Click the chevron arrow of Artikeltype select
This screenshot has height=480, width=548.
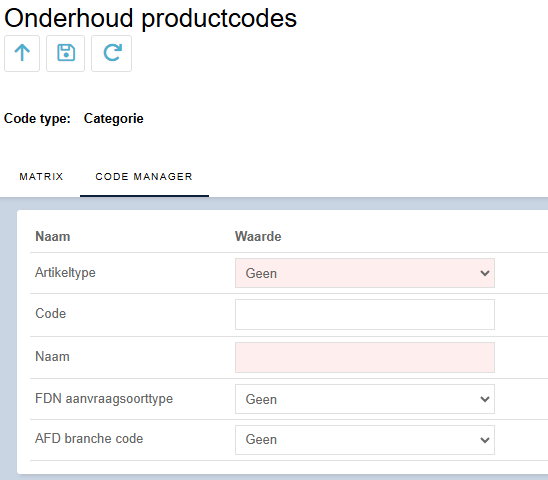pos(485,273)
